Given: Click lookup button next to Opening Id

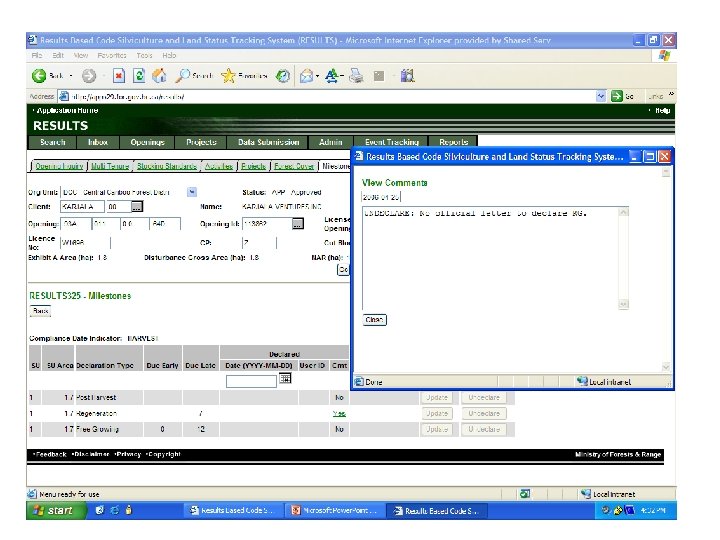Looking at the screenshot, I should pos(298,224).
